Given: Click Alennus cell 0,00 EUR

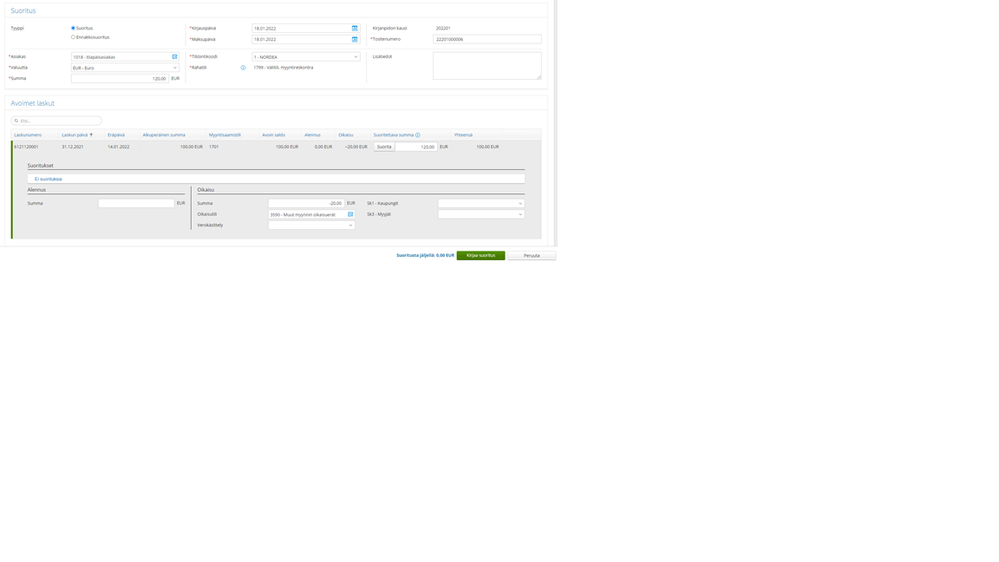Looking at the screenshot, I should coord(323,147).
